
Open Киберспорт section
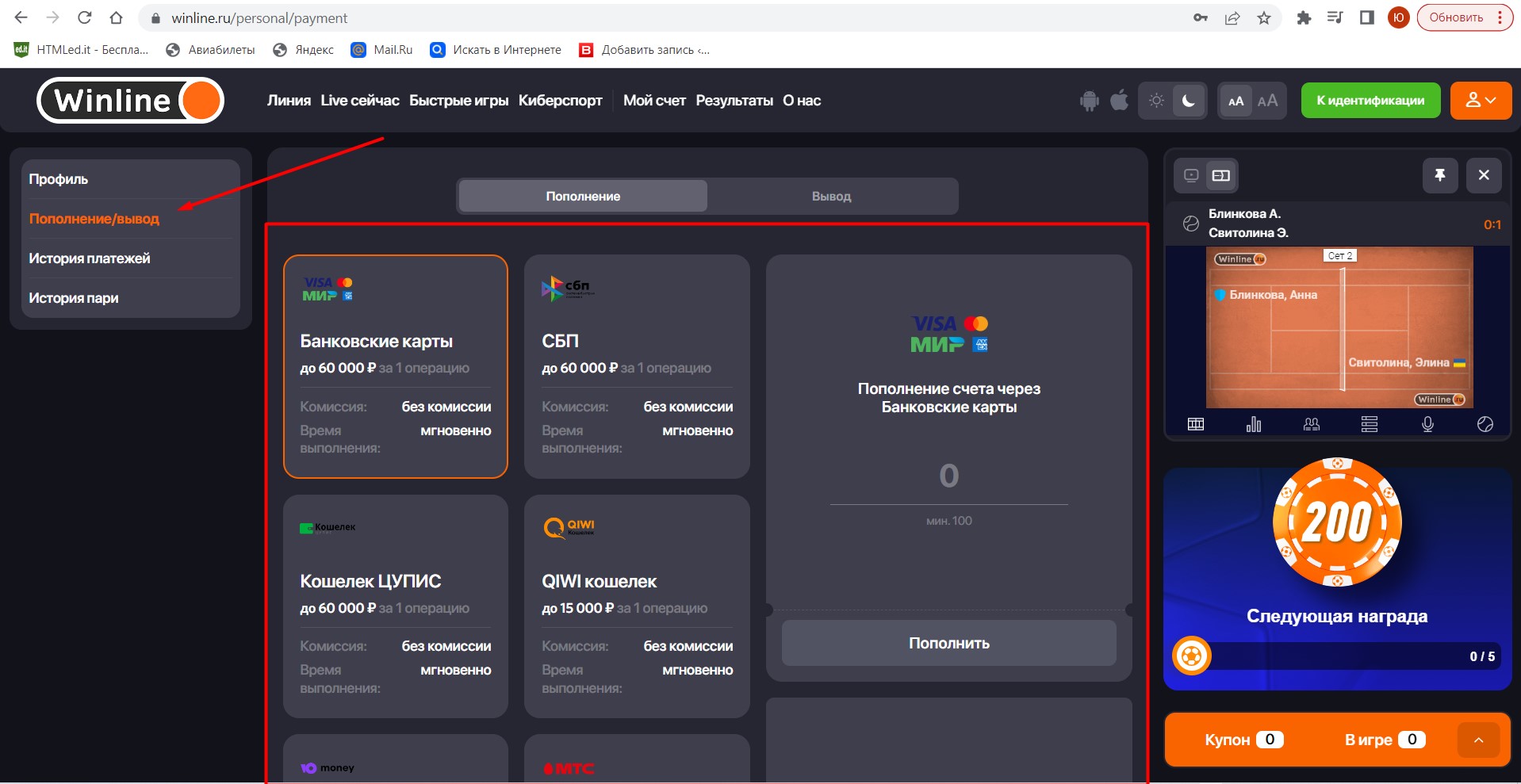pos(560,101)
